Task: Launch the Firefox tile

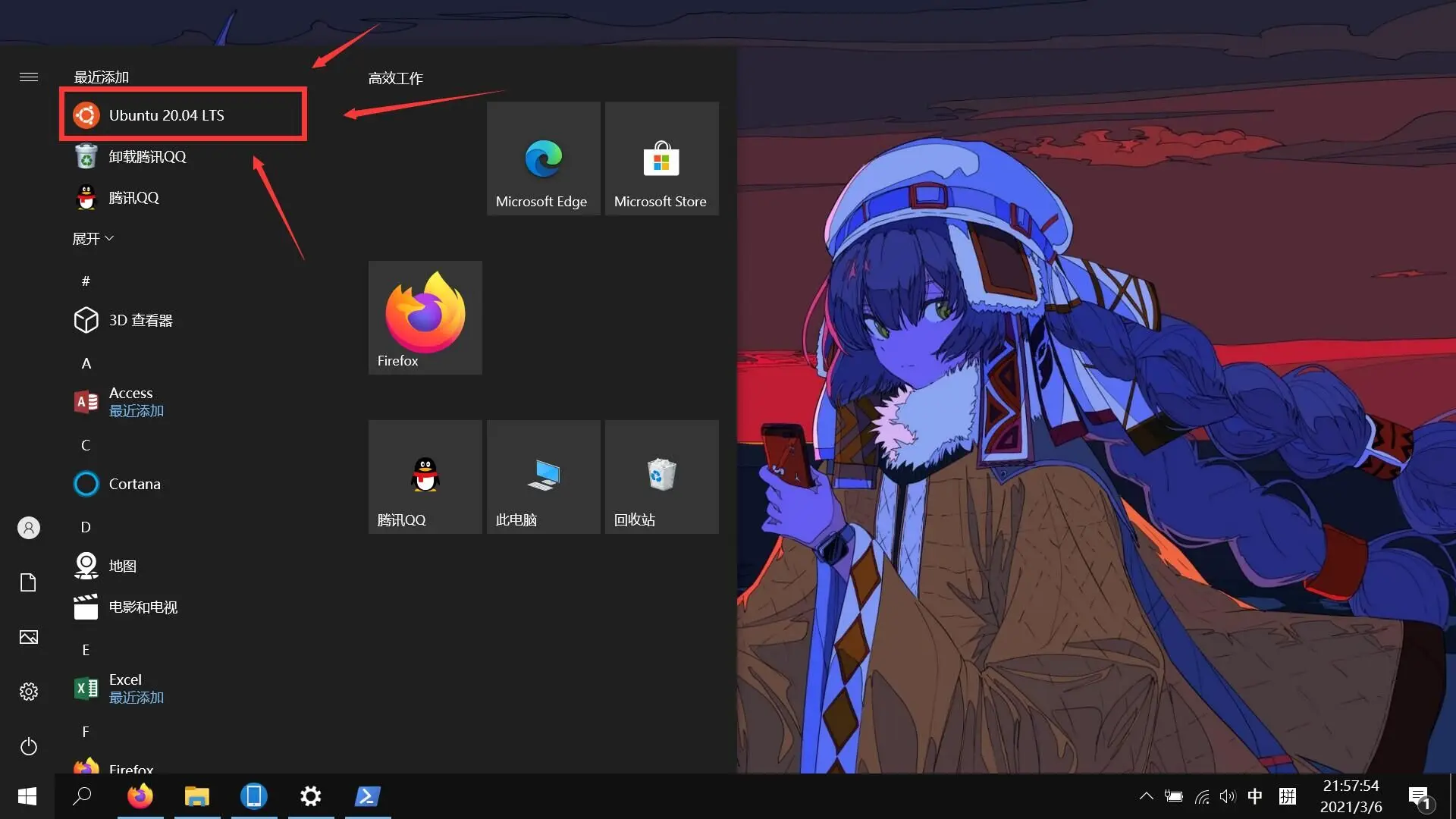Action: click(x=425, y=318)
